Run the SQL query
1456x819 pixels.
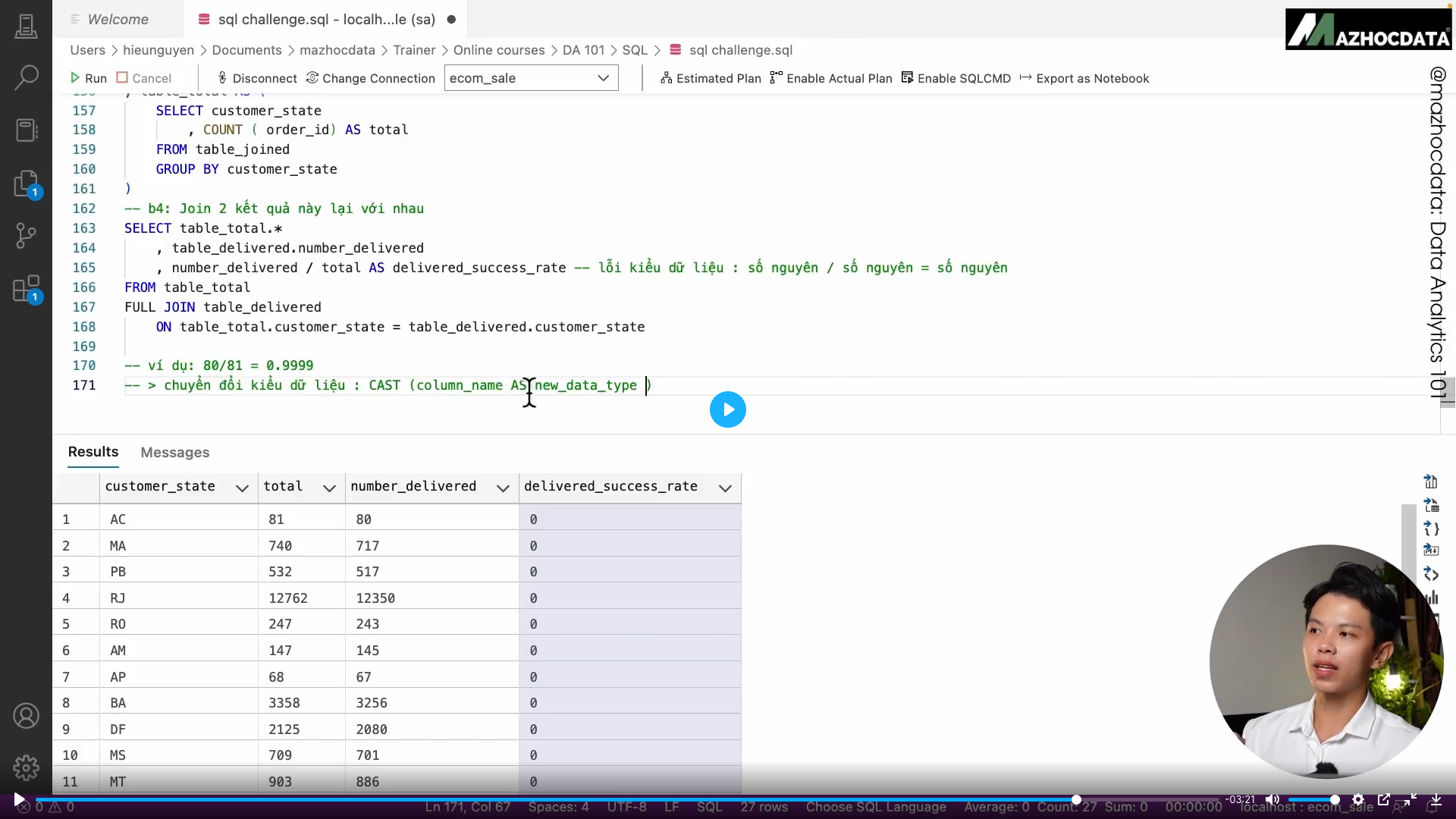point(88,78)
